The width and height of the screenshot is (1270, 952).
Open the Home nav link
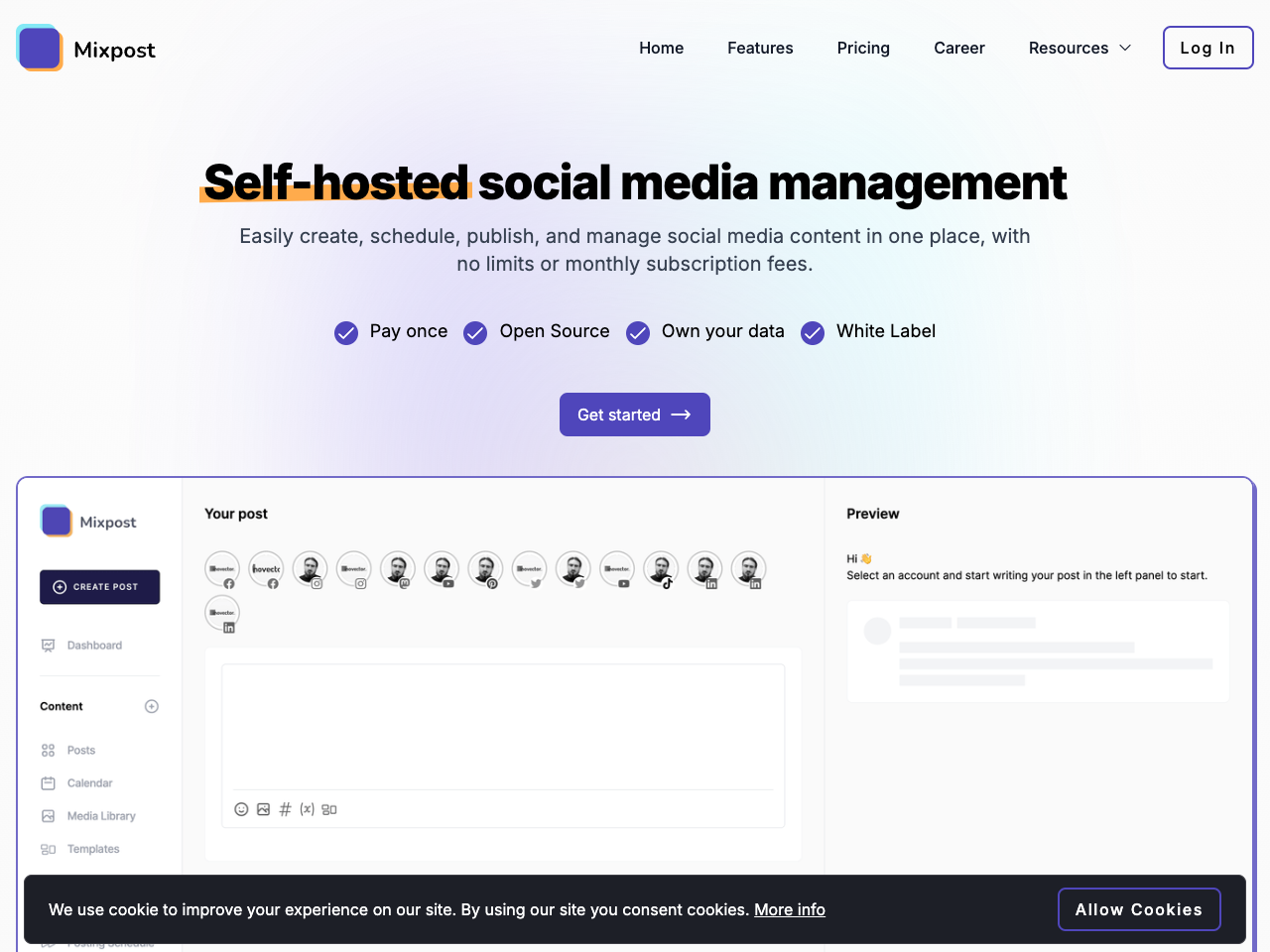click(661, 48)
